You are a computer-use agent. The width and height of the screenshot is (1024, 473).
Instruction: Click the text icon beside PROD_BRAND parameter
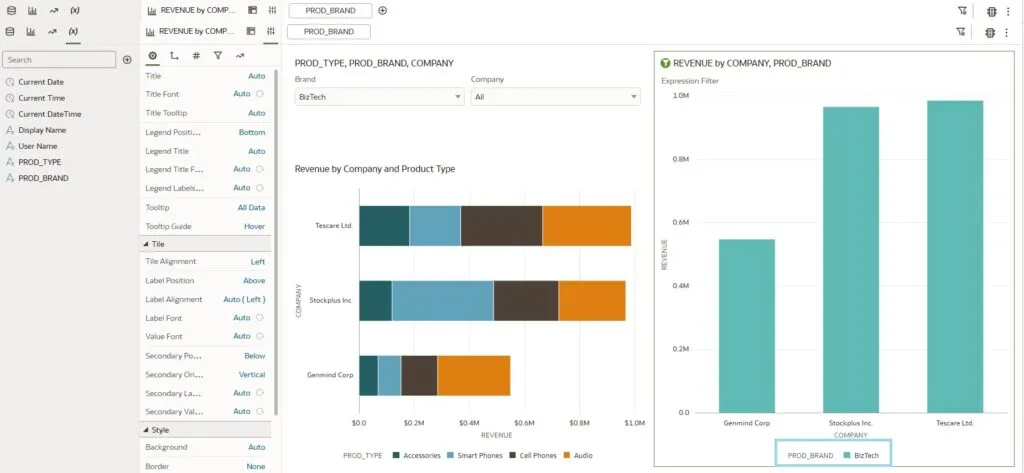point(10,178)
